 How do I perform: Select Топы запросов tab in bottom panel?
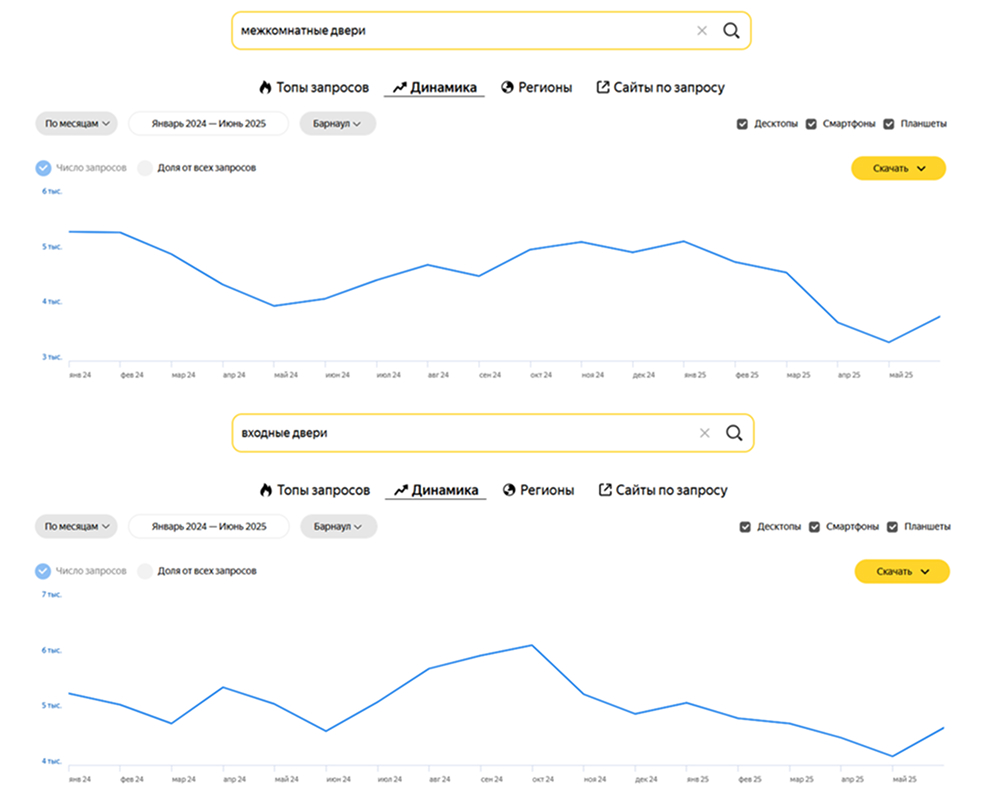[x=314, y=490]
